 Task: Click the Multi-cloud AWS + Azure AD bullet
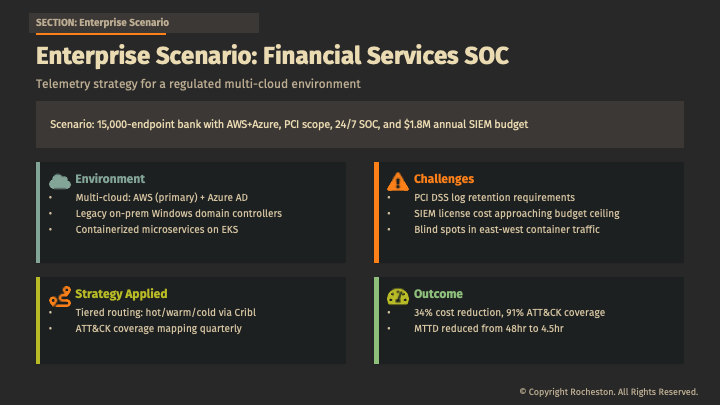162,198
